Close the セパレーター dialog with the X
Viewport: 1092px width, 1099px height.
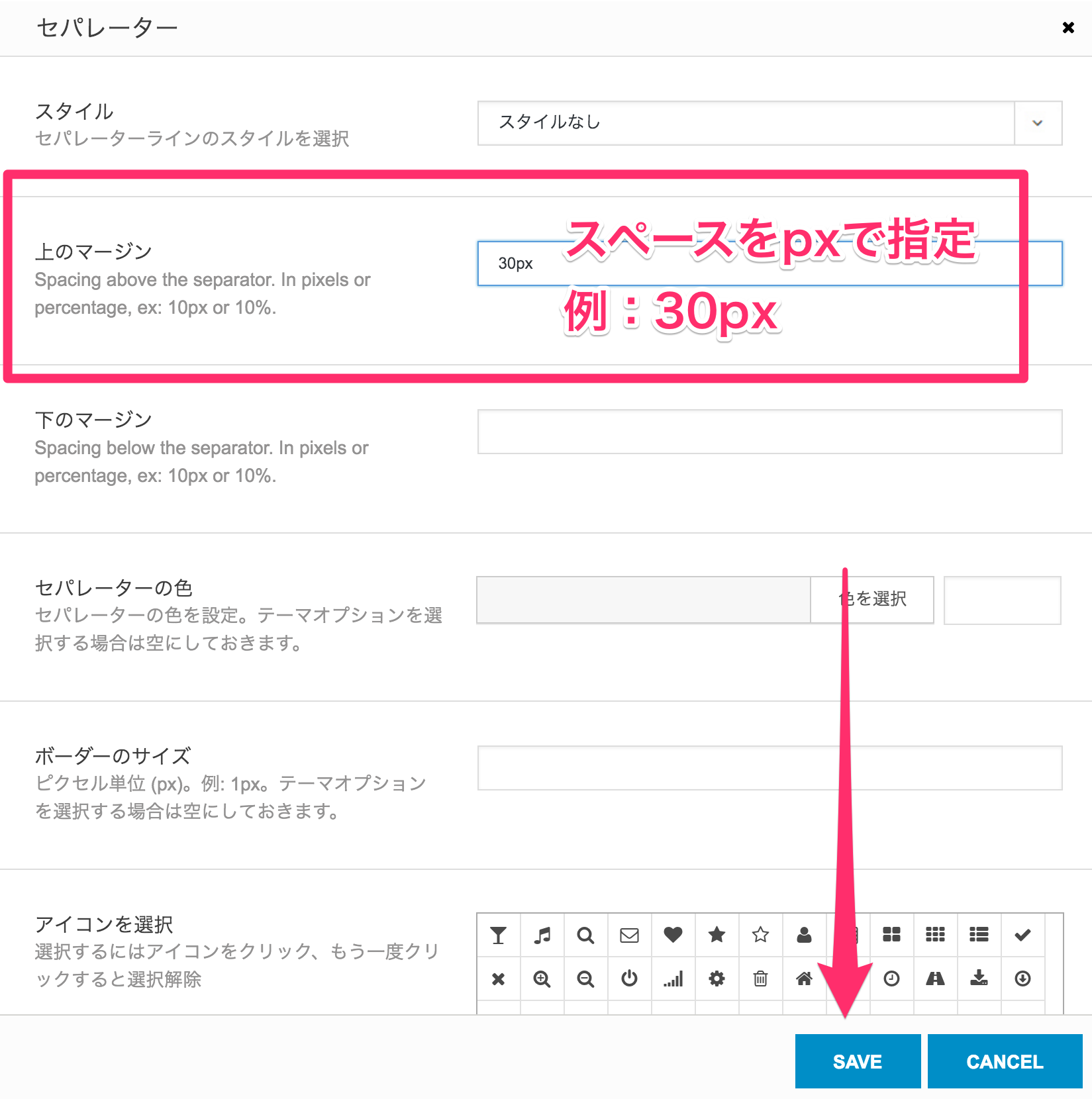(x=1067, y=28)
